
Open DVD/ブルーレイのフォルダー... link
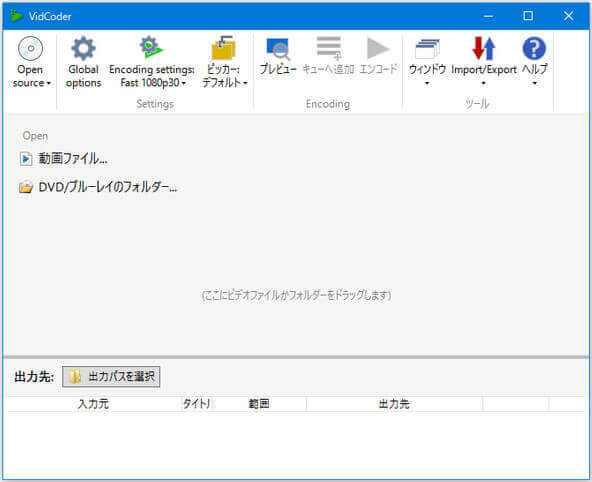[x=108, y=187]
